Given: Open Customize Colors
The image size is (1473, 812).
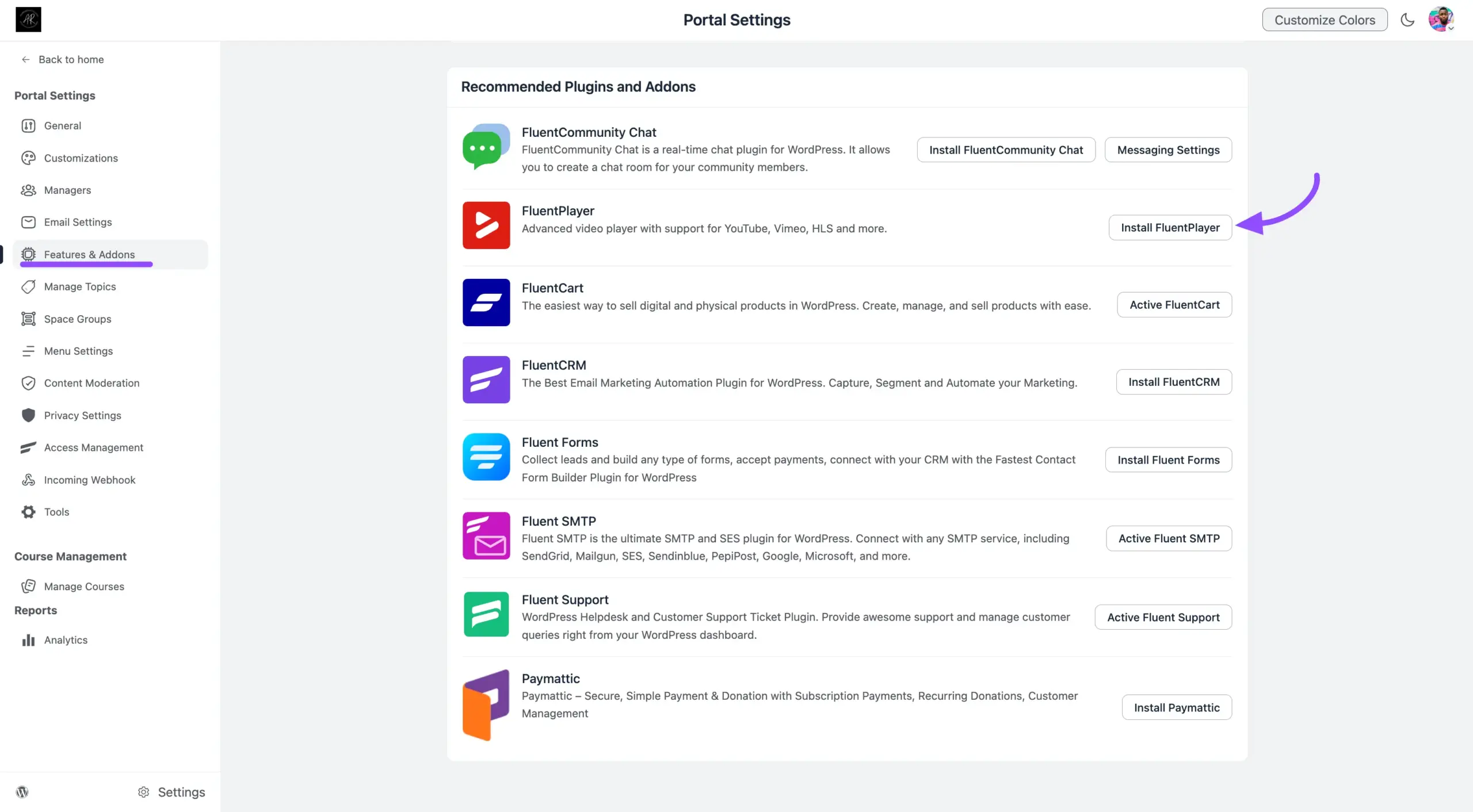Looking at the screenshot, I should (1325, 20).
